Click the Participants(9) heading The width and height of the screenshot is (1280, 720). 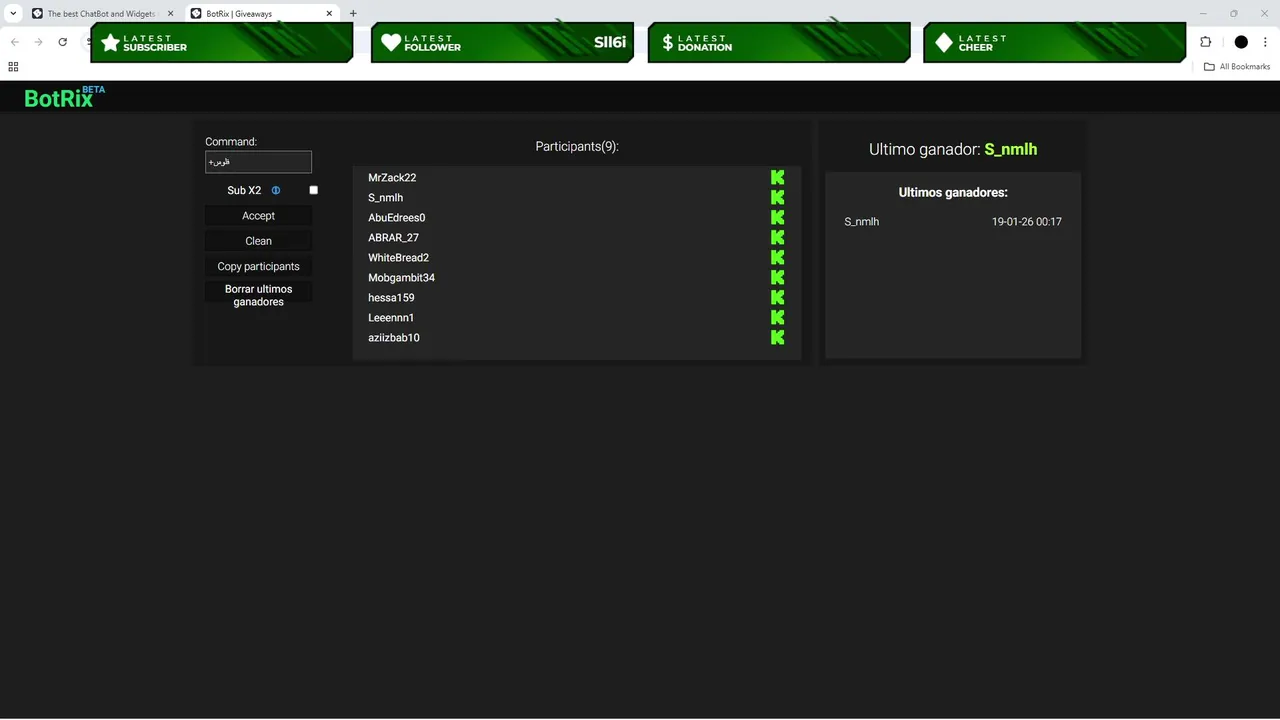[577, 146]
